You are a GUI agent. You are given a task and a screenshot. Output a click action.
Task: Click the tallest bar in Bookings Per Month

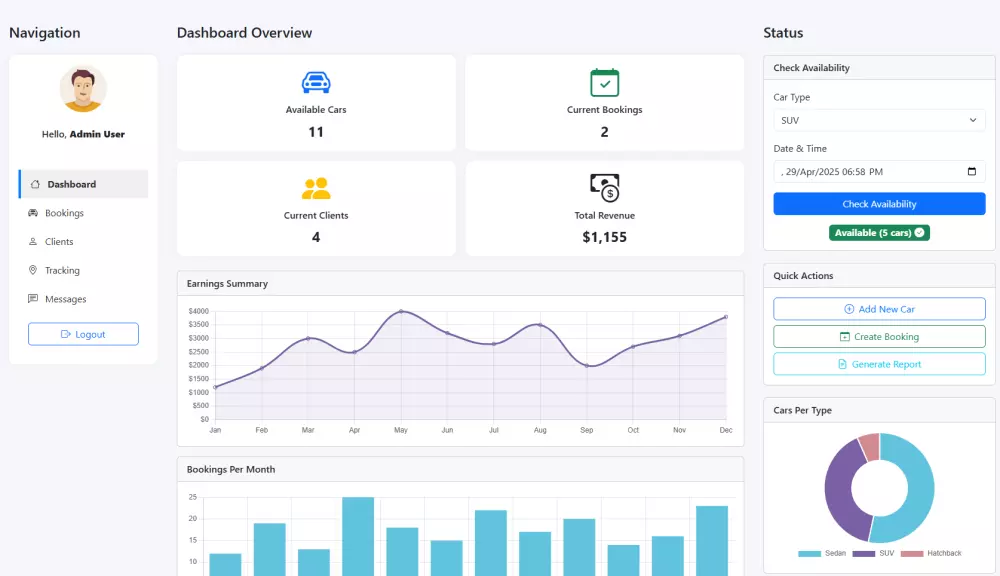(358, 536)
